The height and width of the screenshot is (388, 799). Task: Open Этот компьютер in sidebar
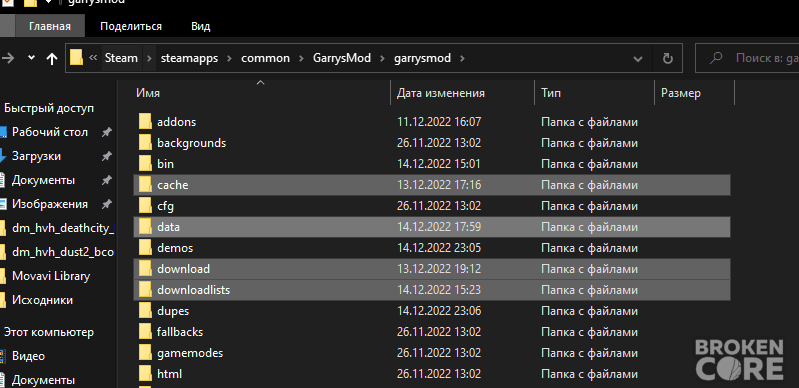(x=49, y=332)
